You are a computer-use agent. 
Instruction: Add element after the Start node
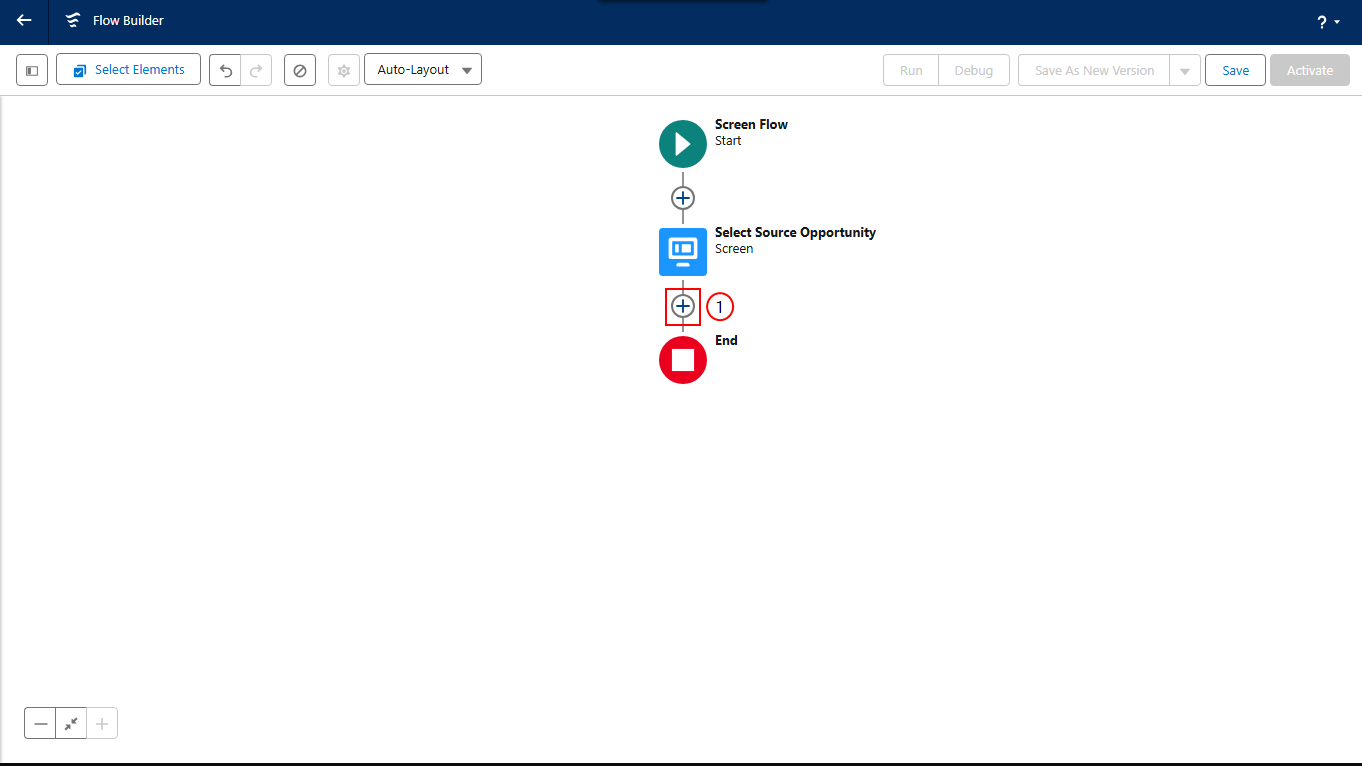click(x=683, y=198)
